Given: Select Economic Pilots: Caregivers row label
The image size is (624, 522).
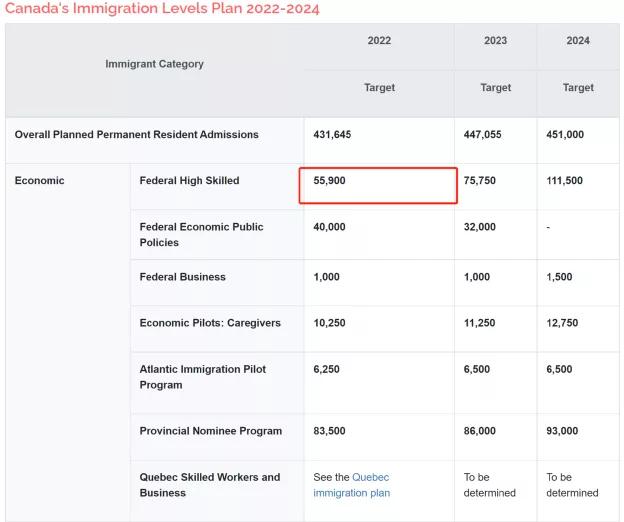Looking at the screenshot, I should (210, 323).
